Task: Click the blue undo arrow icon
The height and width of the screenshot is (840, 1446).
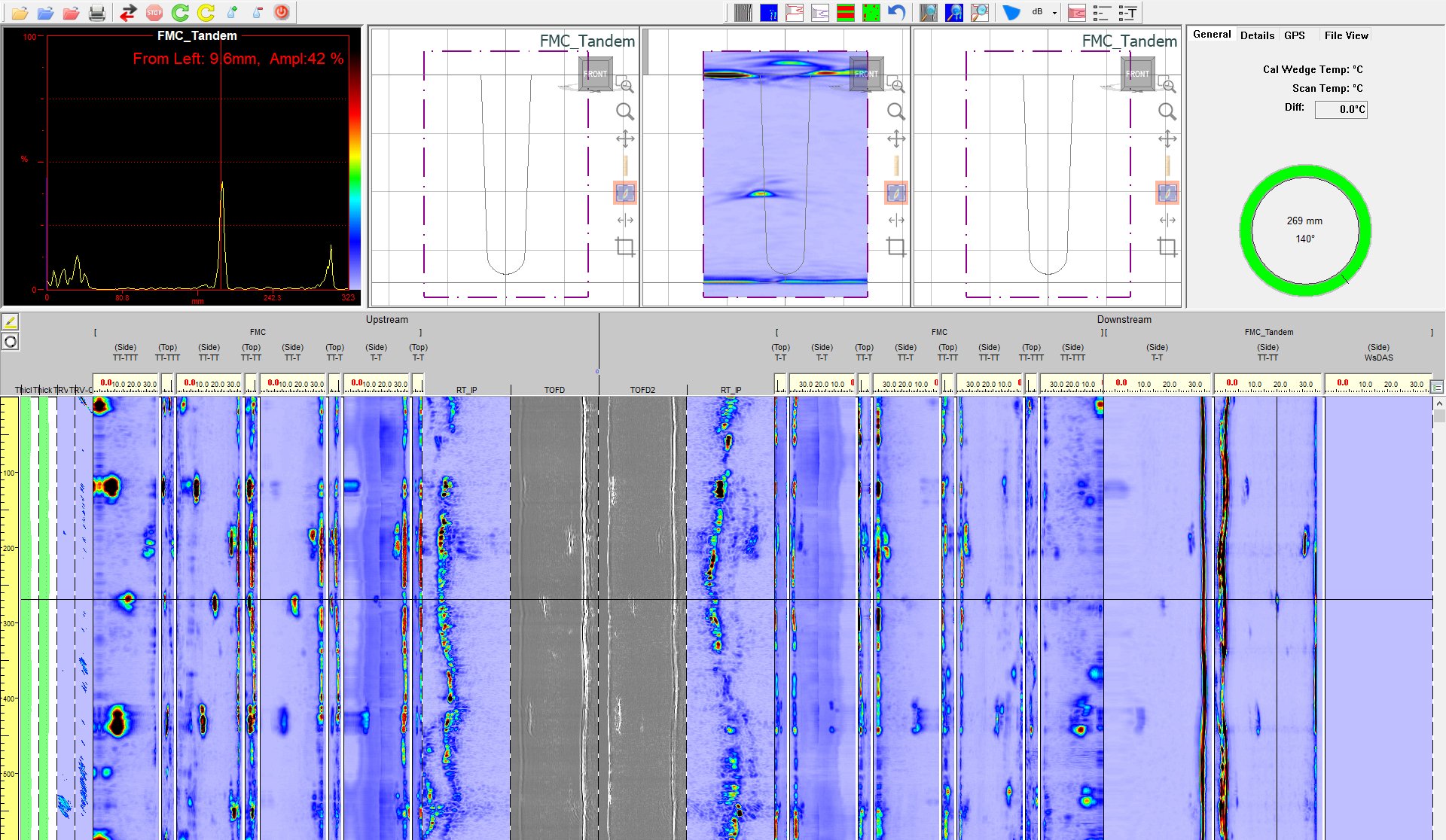Action: pos(896,12)
